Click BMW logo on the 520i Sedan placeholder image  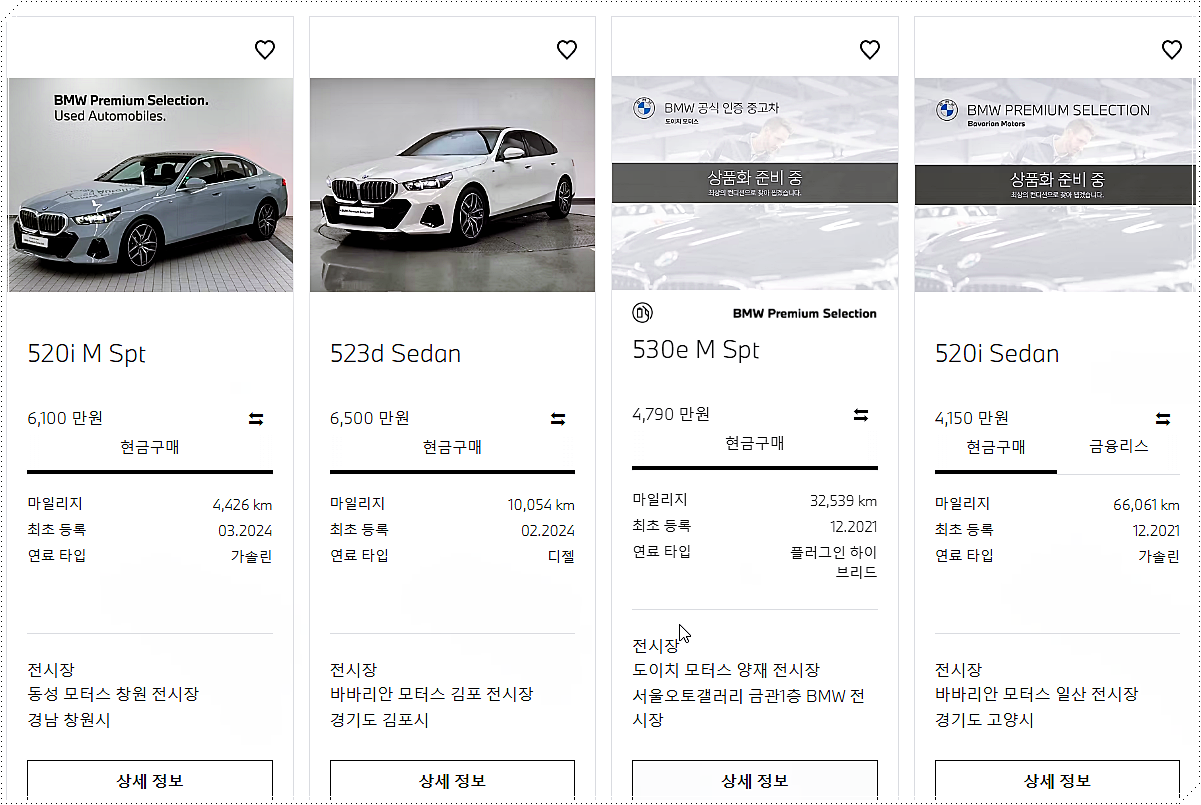(946, 110)
